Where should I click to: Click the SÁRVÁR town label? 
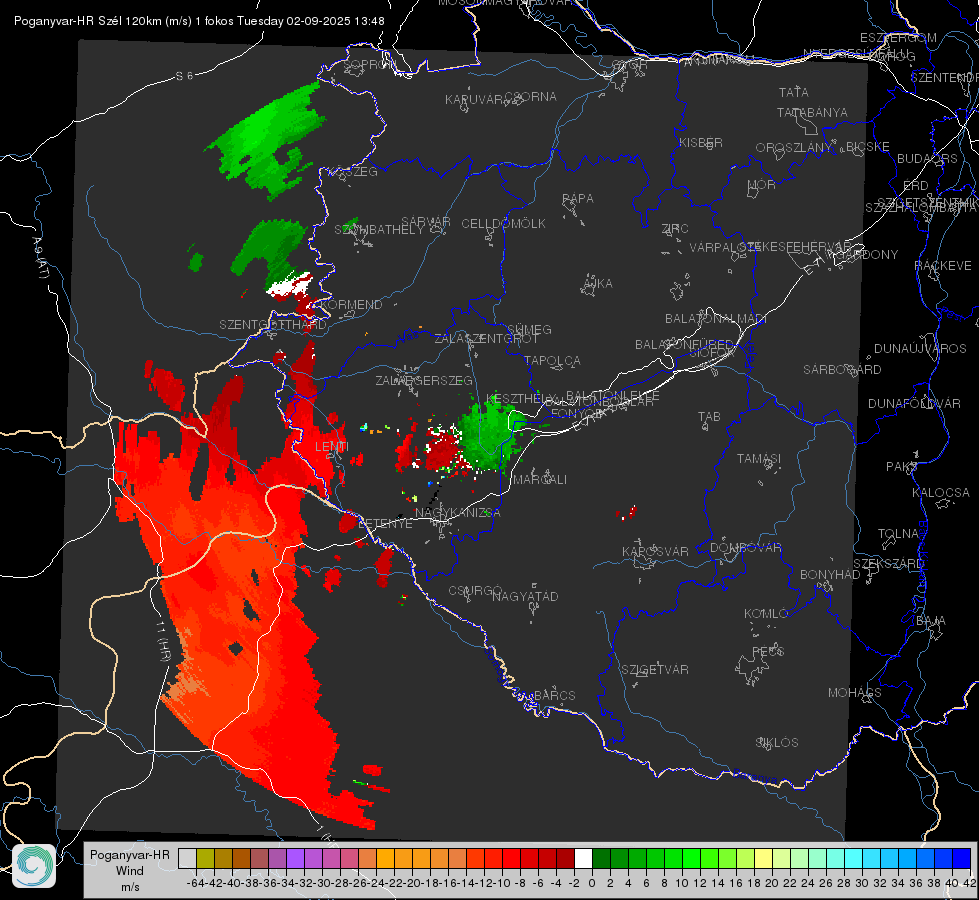(426, 222)
